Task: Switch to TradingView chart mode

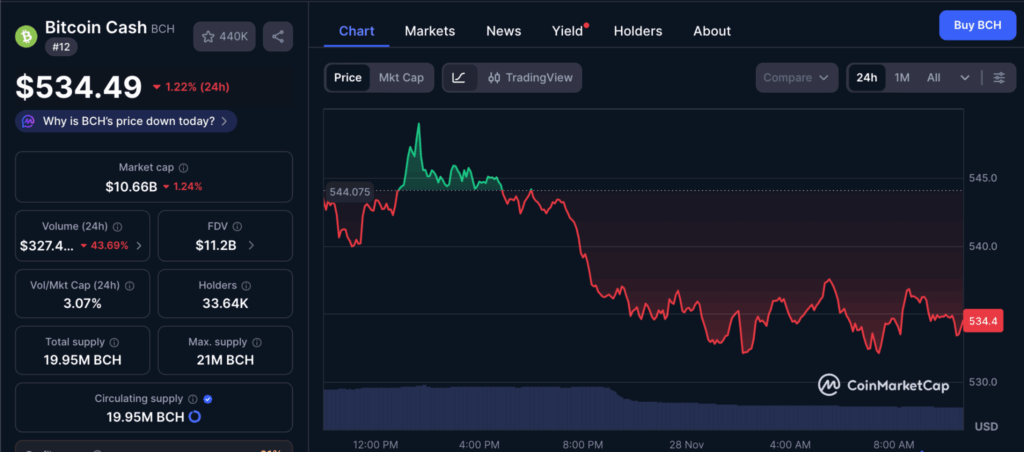Action: point(530,78)
